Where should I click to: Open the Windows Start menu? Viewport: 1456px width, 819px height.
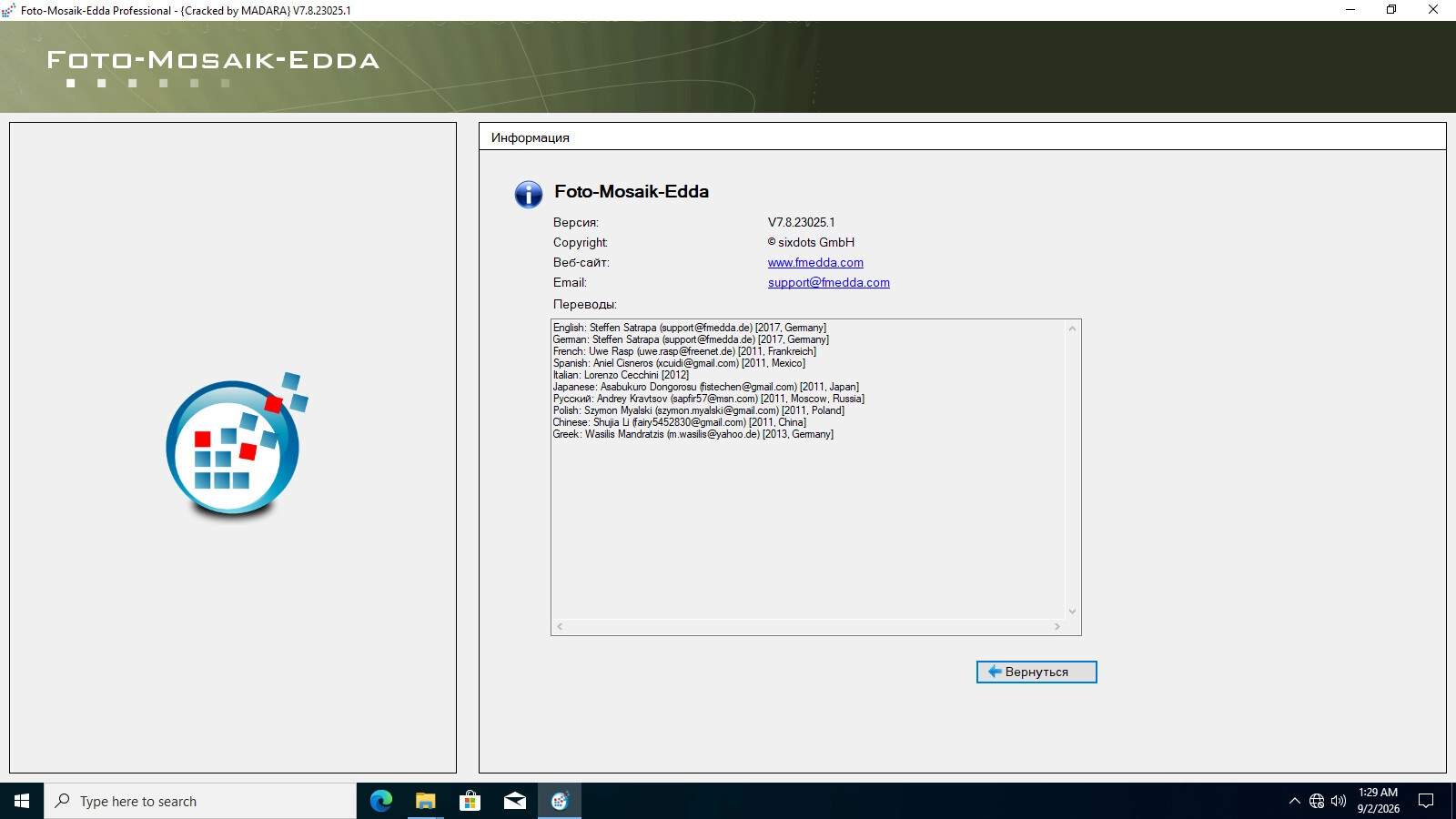[22, 801]
